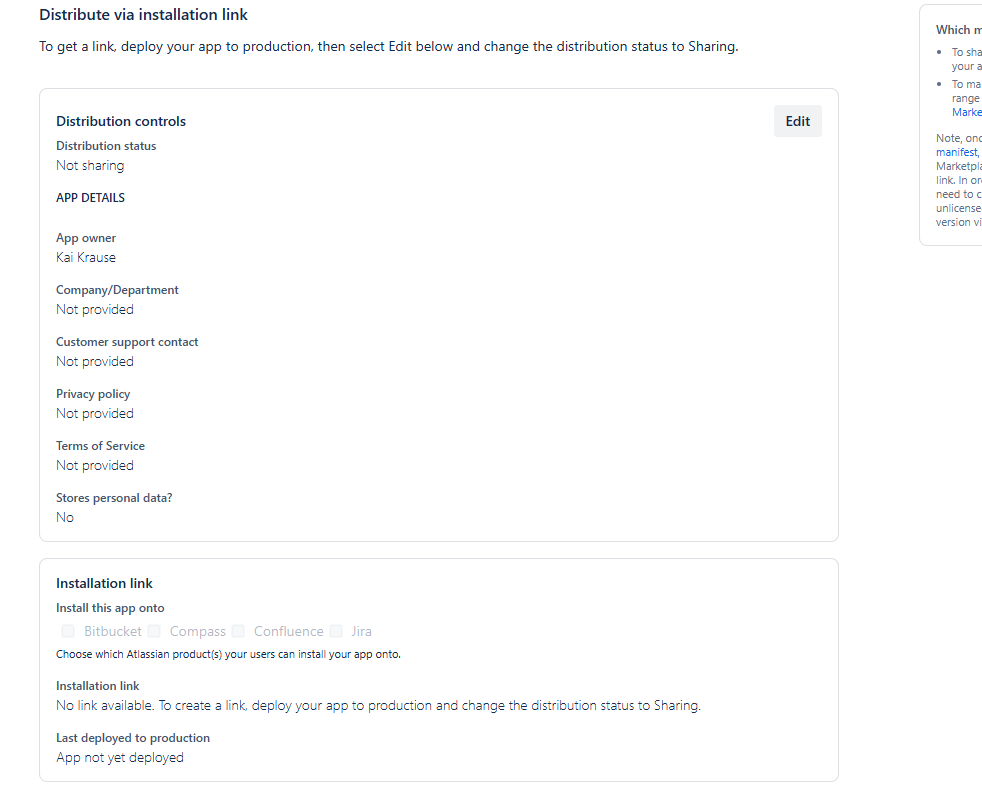Screen dimensions: 982x790
Task: Click the App owner name Kai Krause
Action: tap(85, 257)
